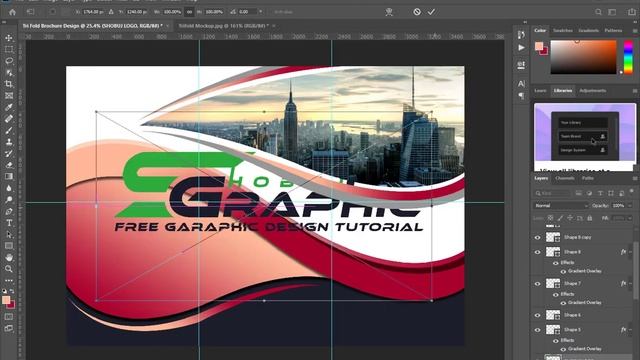Open the Character panel icon
Screen dimensions: 640x360
click(521, 84)
